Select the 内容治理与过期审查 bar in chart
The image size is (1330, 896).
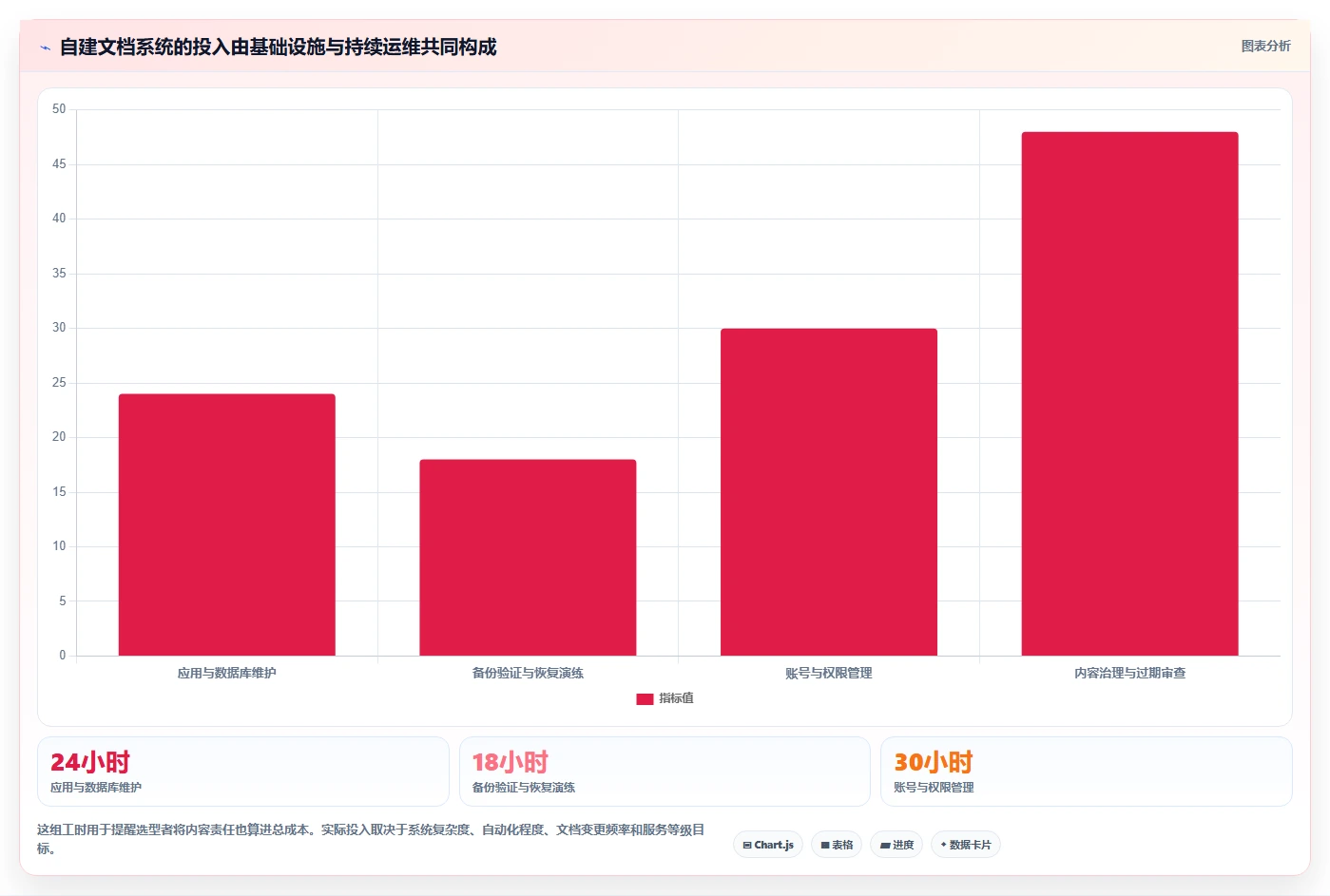[1129, 393]
